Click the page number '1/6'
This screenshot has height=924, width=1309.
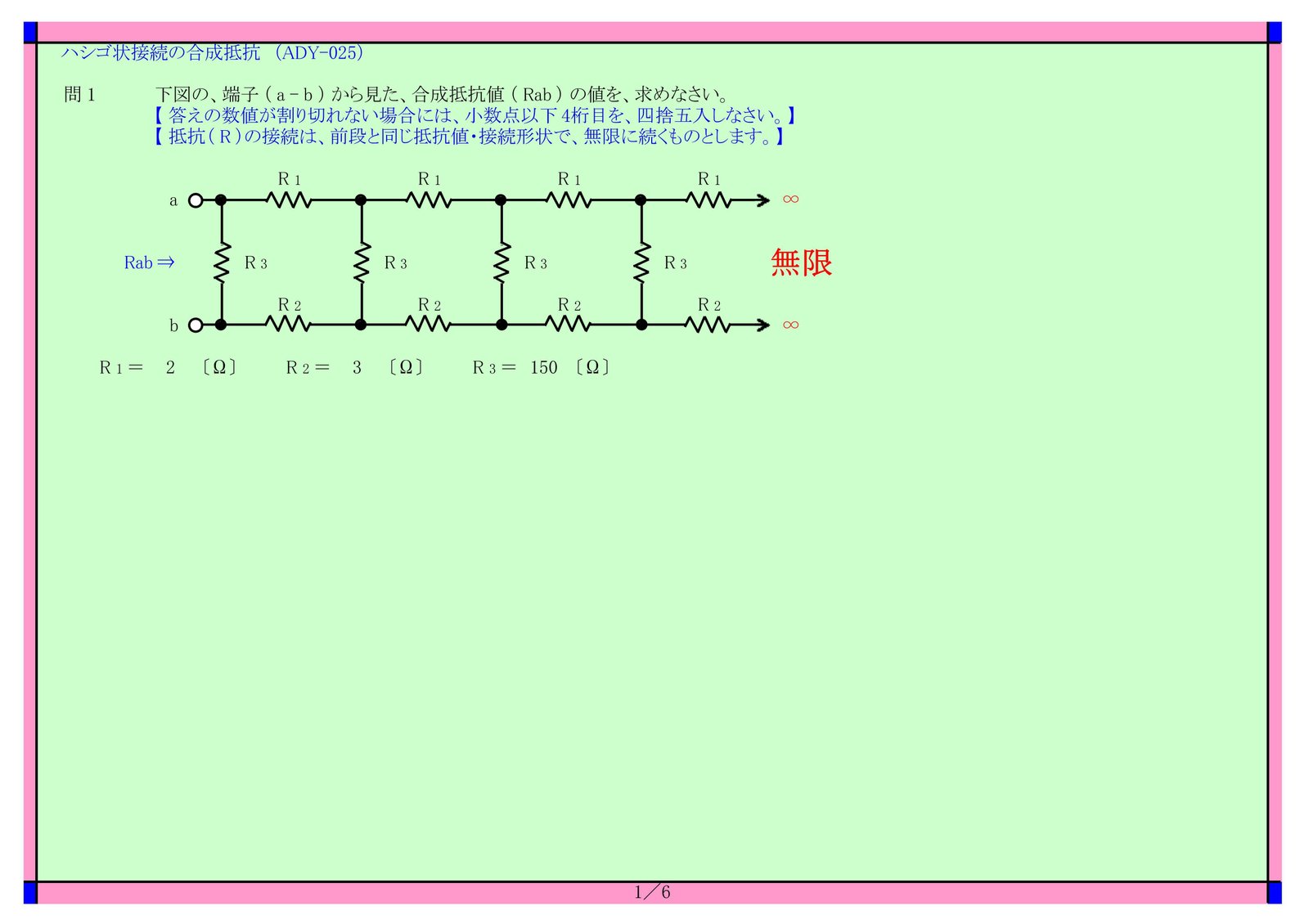[x=652, y=892]
